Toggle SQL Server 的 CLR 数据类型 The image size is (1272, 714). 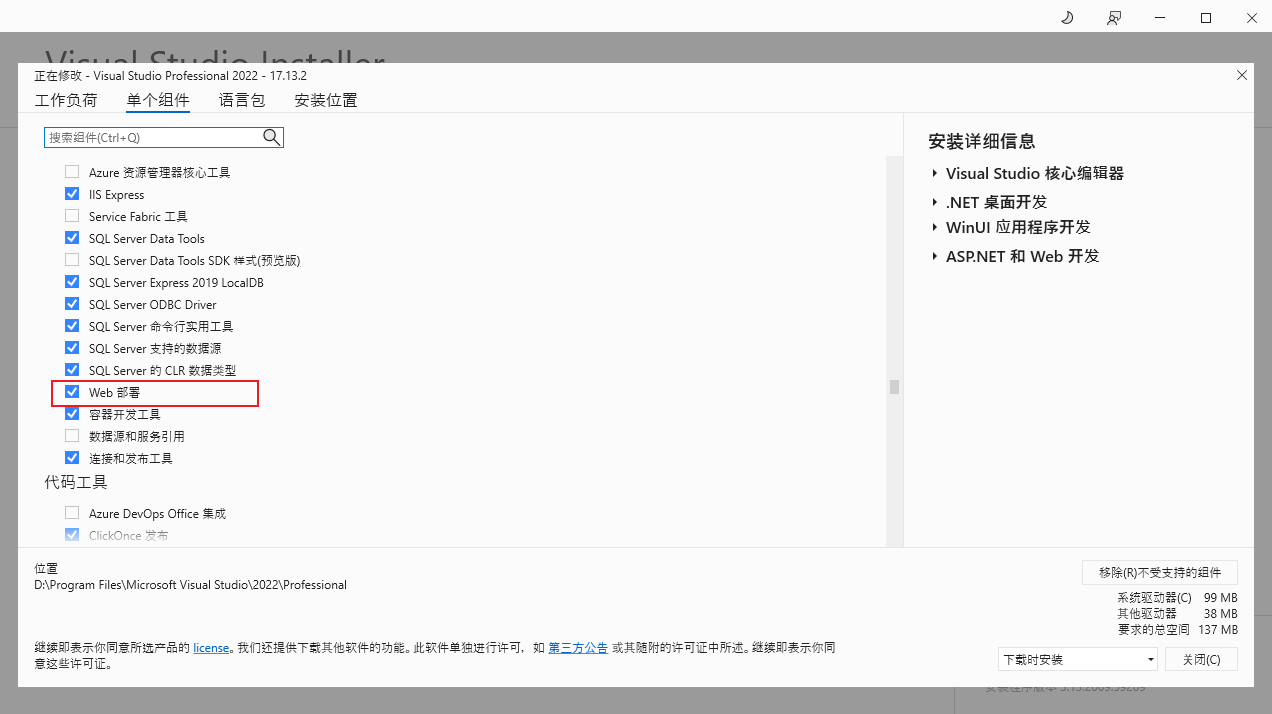pos(72,370)
